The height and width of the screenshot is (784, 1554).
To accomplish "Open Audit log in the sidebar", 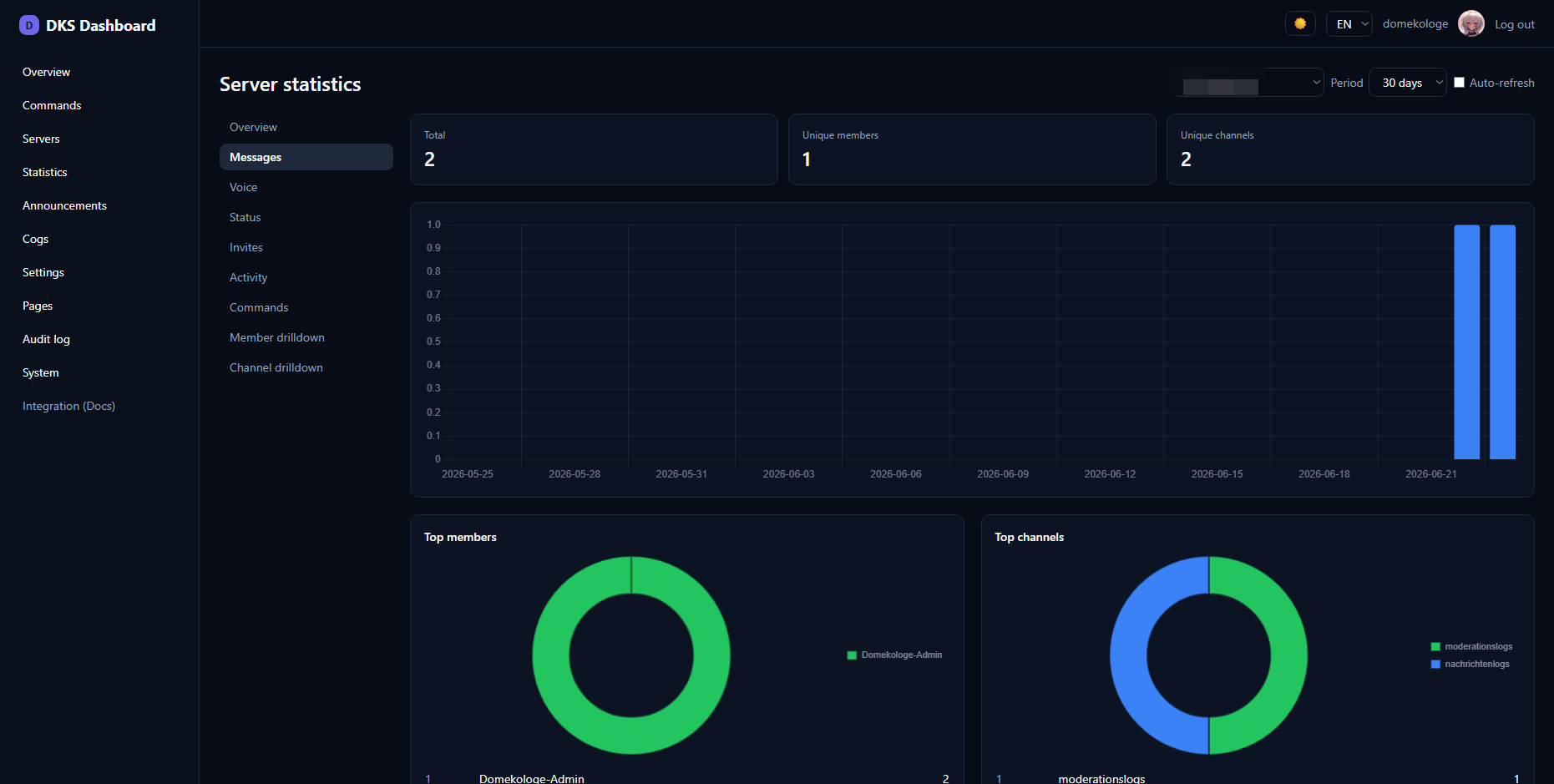I will pyautogui.click(x=46, y=339).
